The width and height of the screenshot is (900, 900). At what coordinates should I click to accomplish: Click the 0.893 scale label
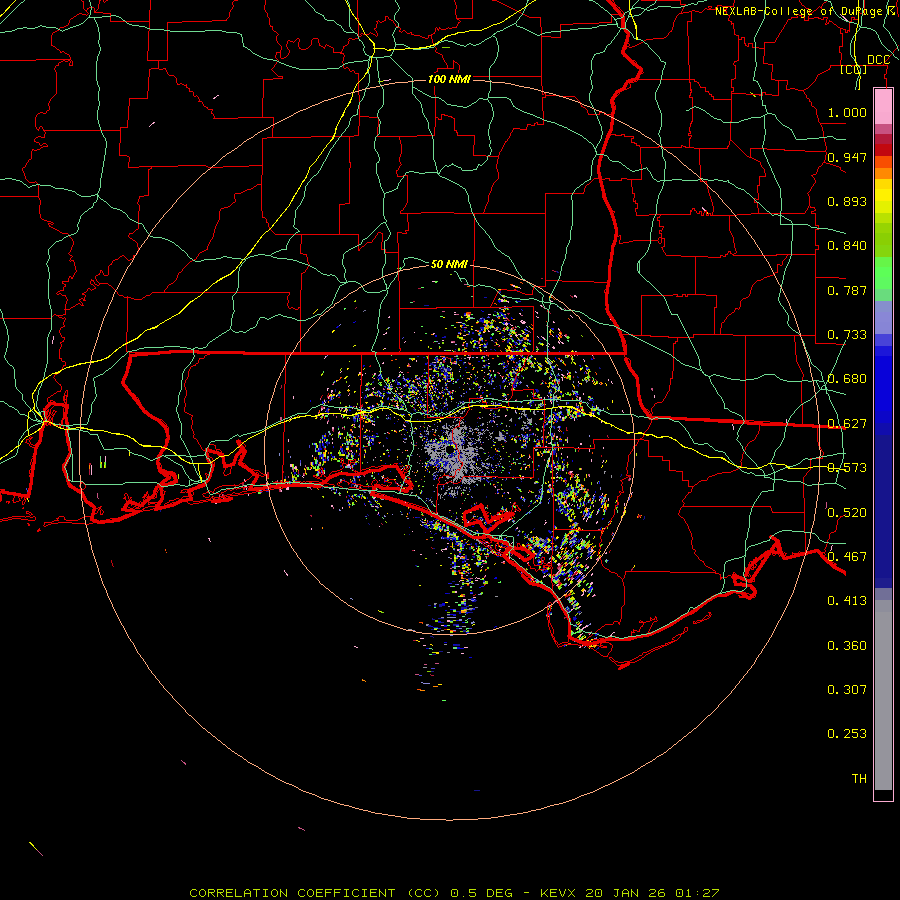coord(847,201)
